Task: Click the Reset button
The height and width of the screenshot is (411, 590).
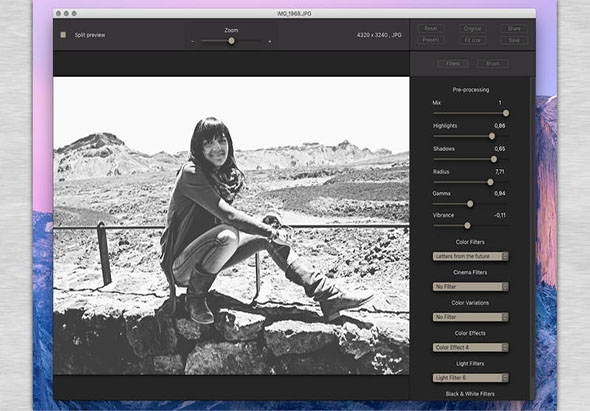Action: [x=431, y=29]
